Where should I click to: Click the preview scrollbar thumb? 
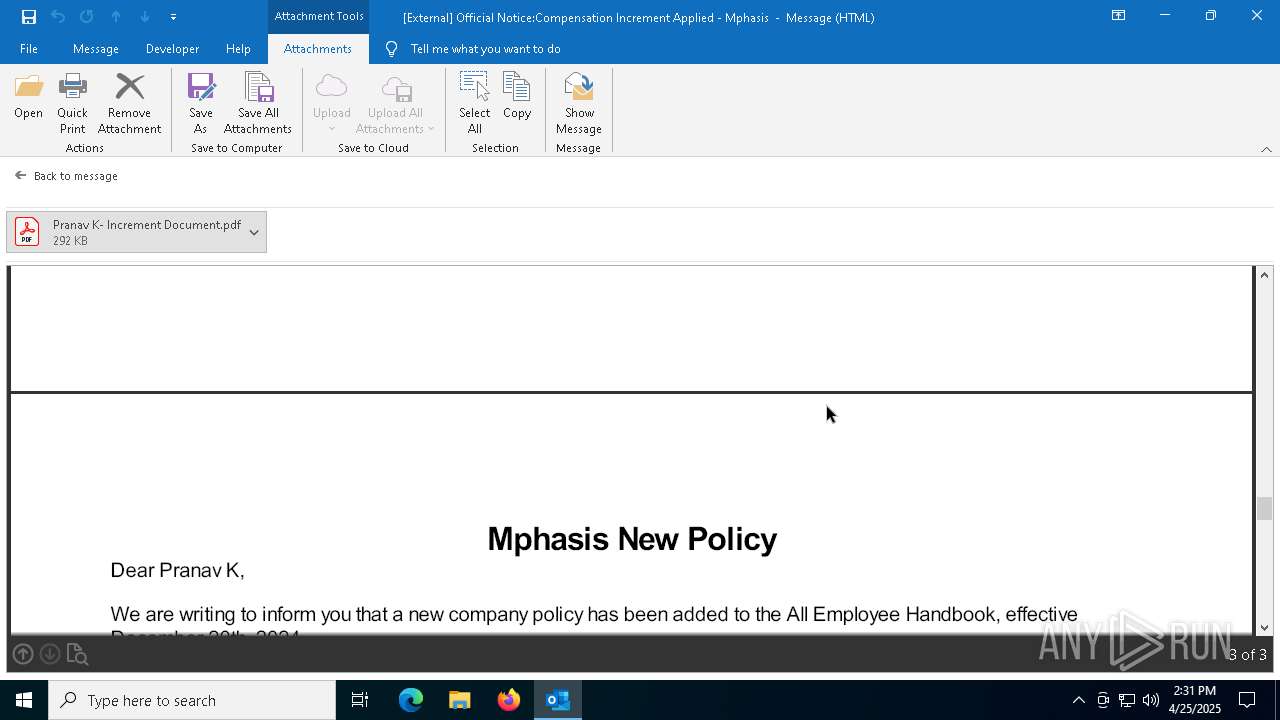(x=1264, y=509)
